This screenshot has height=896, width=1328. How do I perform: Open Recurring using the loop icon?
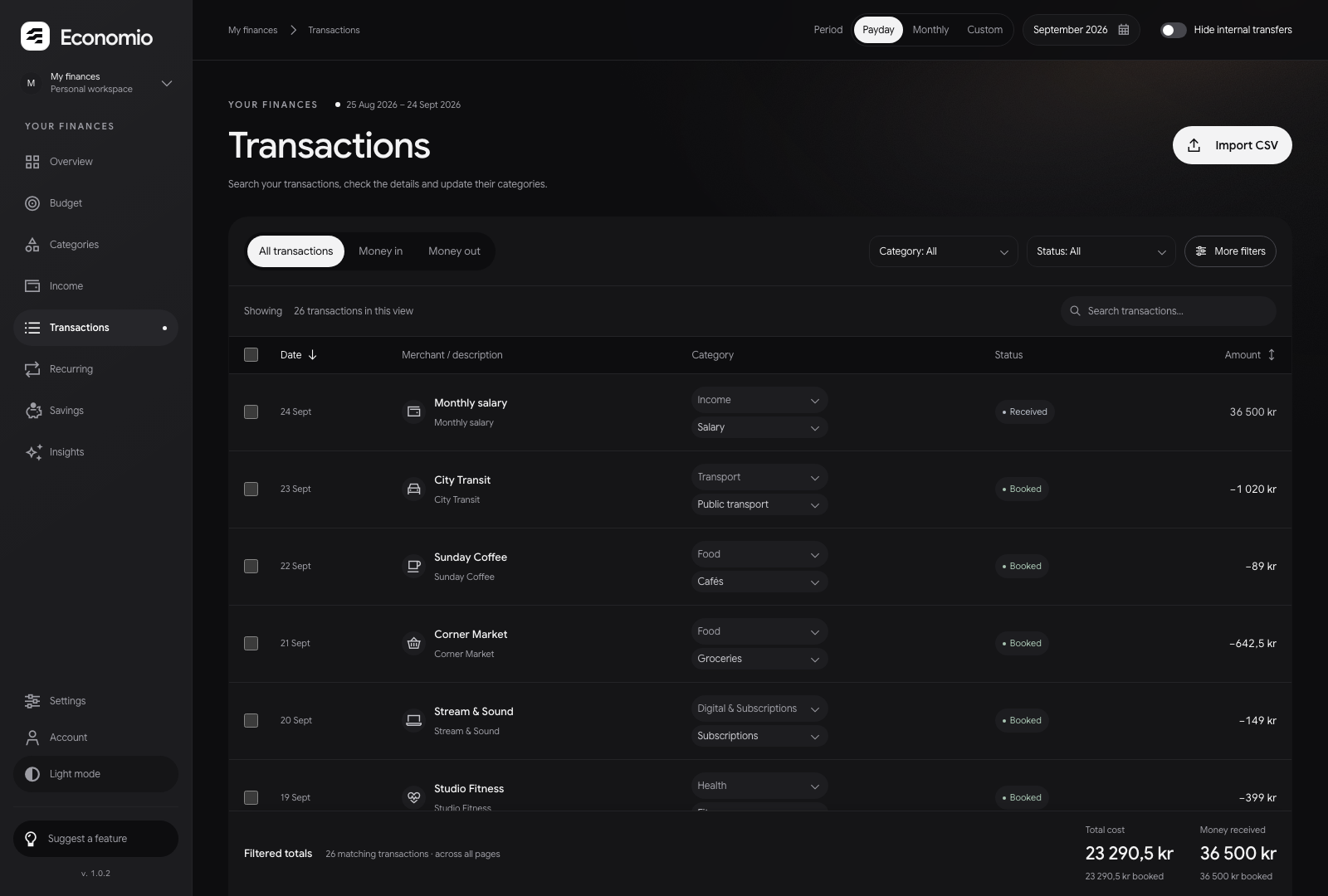(32, 369)
